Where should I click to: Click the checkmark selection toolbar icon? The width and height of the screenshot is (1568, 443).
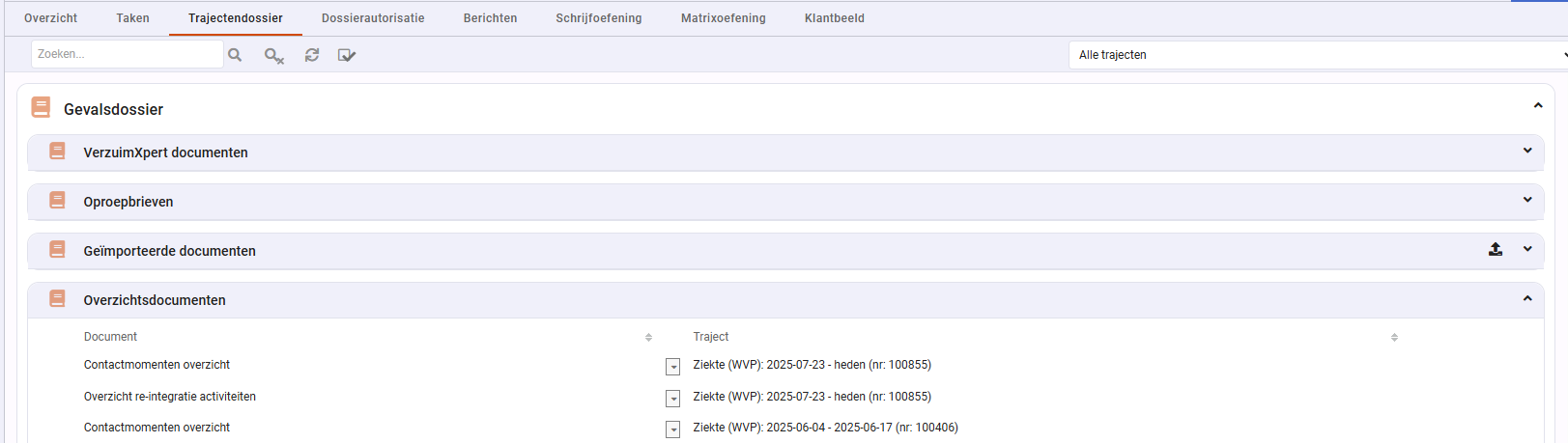click(347, 55)
